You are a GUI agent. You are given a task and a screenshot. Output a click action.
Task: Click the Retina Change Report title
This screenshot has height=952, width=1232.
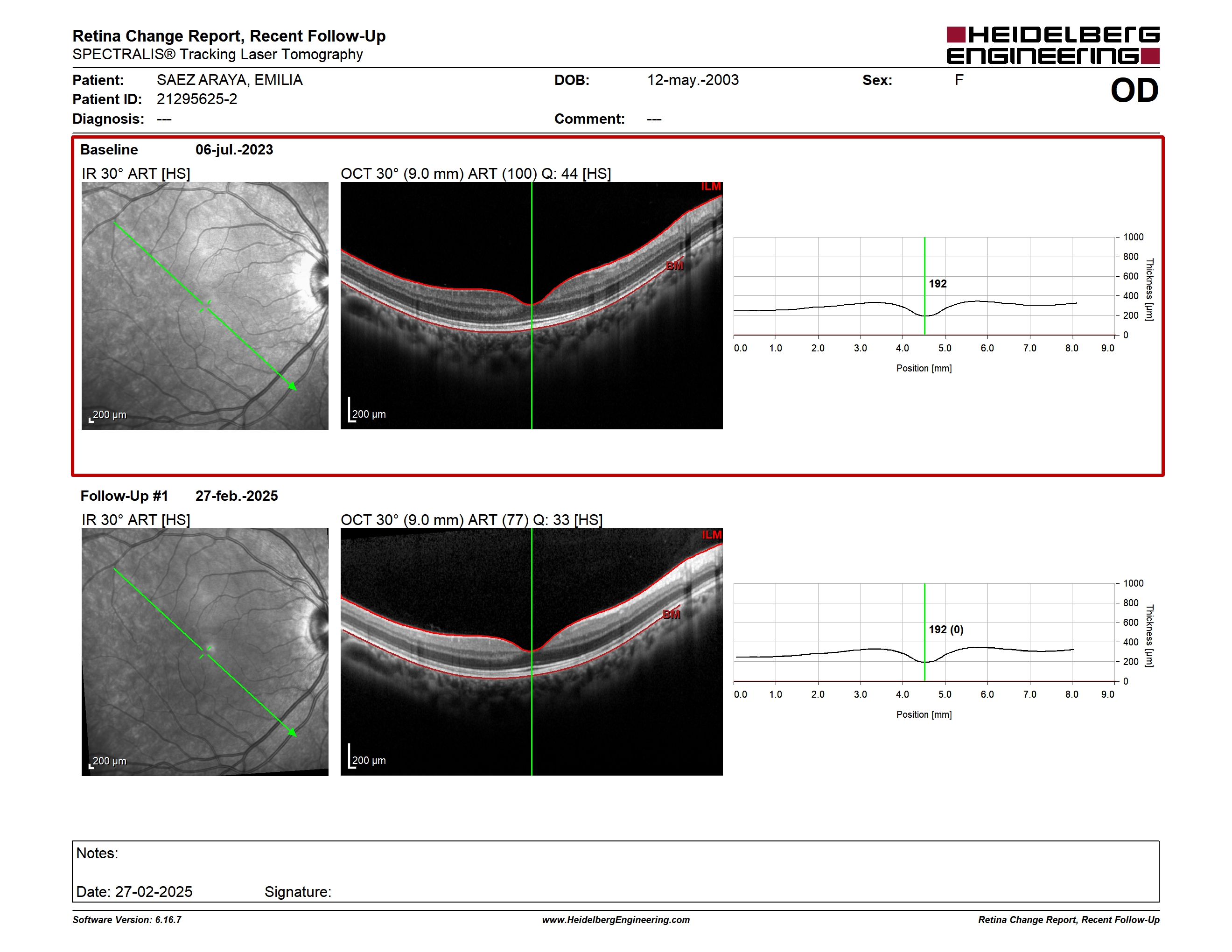pos(229,36)
